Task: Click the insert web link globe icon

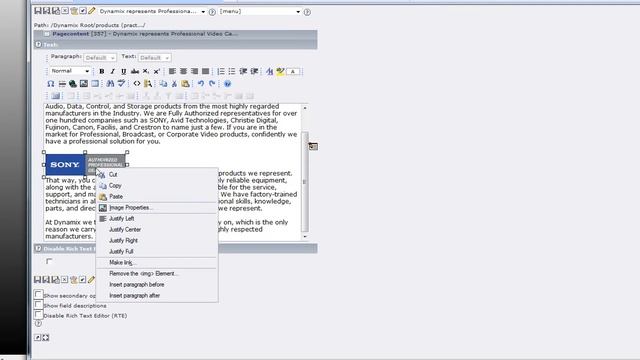Action: click(x=73, y=84)
